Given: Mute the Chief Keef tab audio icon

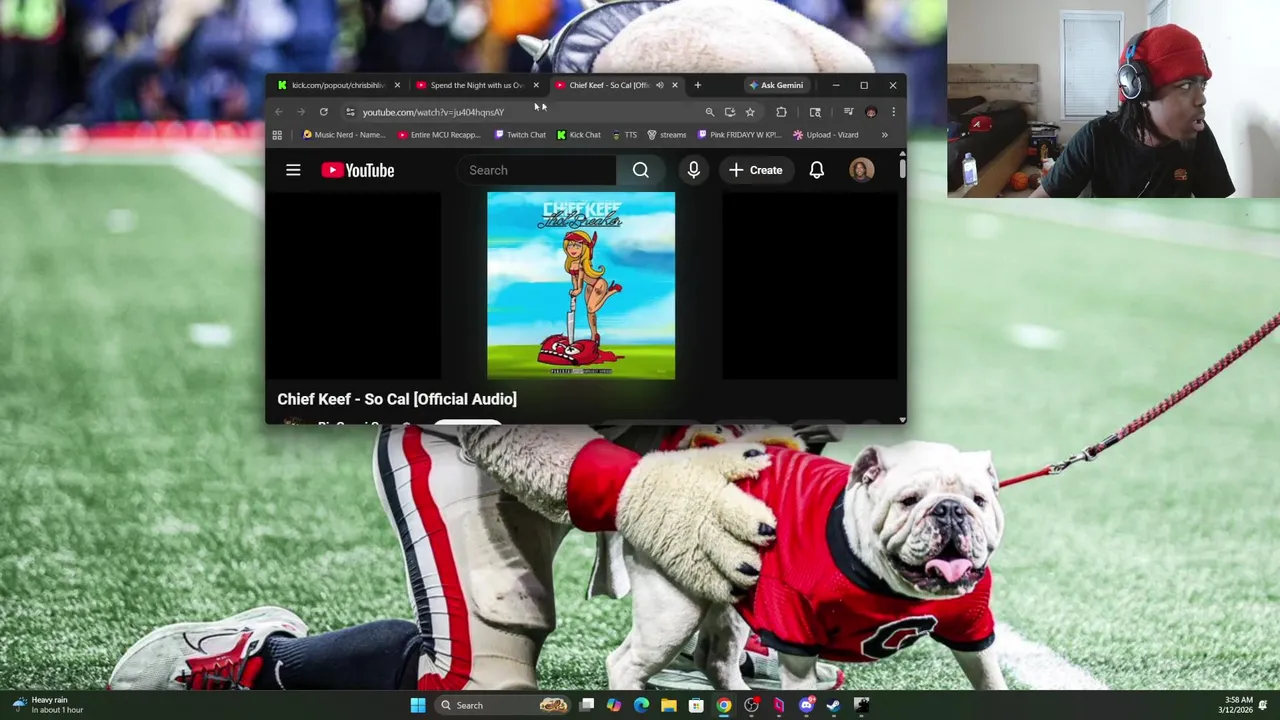Looking at the screenshot, I should [x=659, y=85].
